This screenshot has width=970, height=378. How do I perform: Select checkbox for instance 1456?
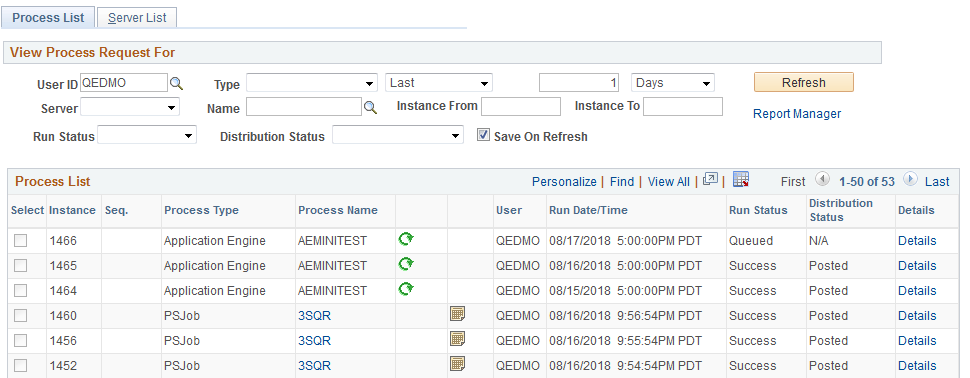coord(21,340)
